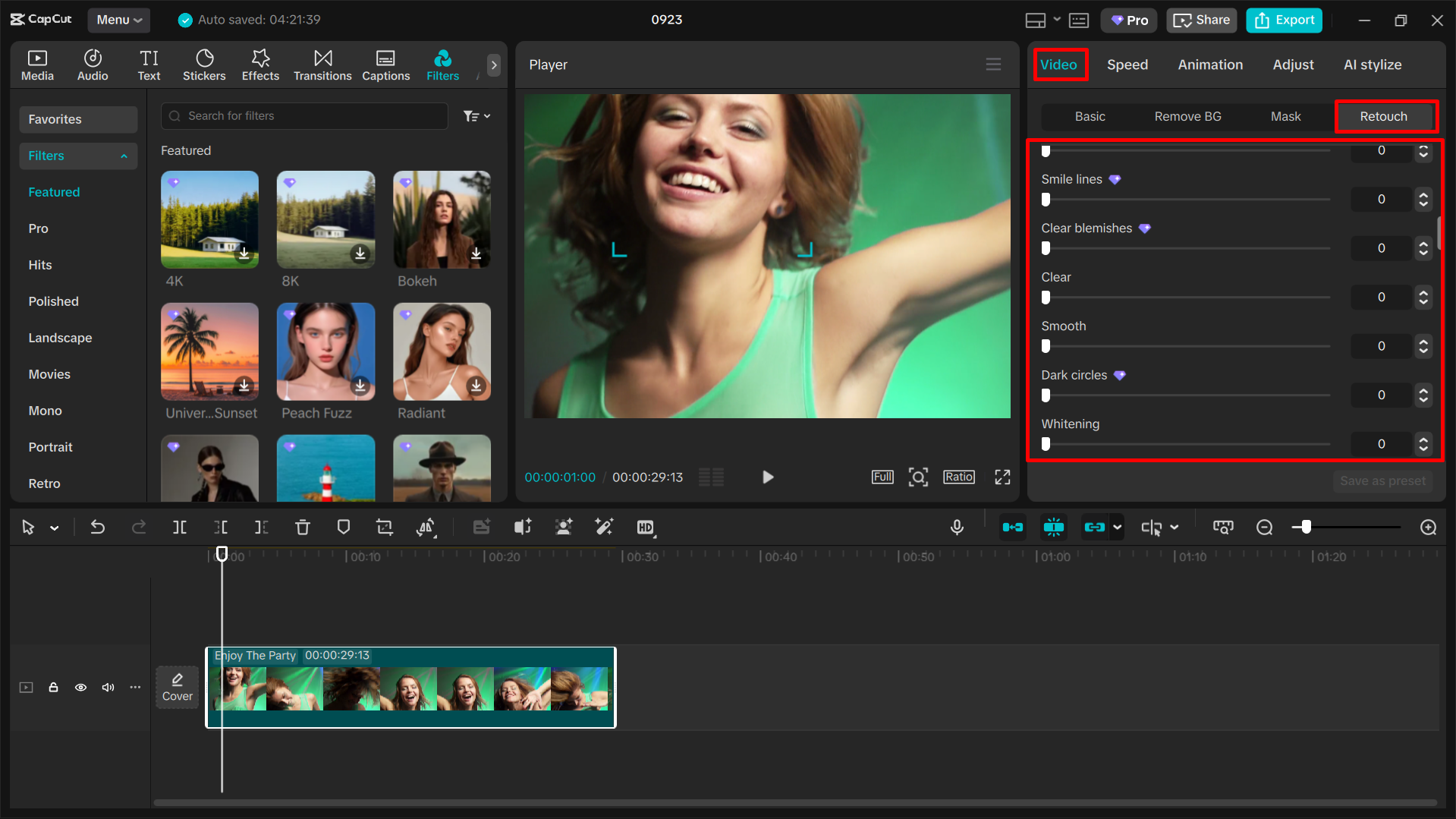
Task: Select the Split tool
Action: [x=180, y=527]
